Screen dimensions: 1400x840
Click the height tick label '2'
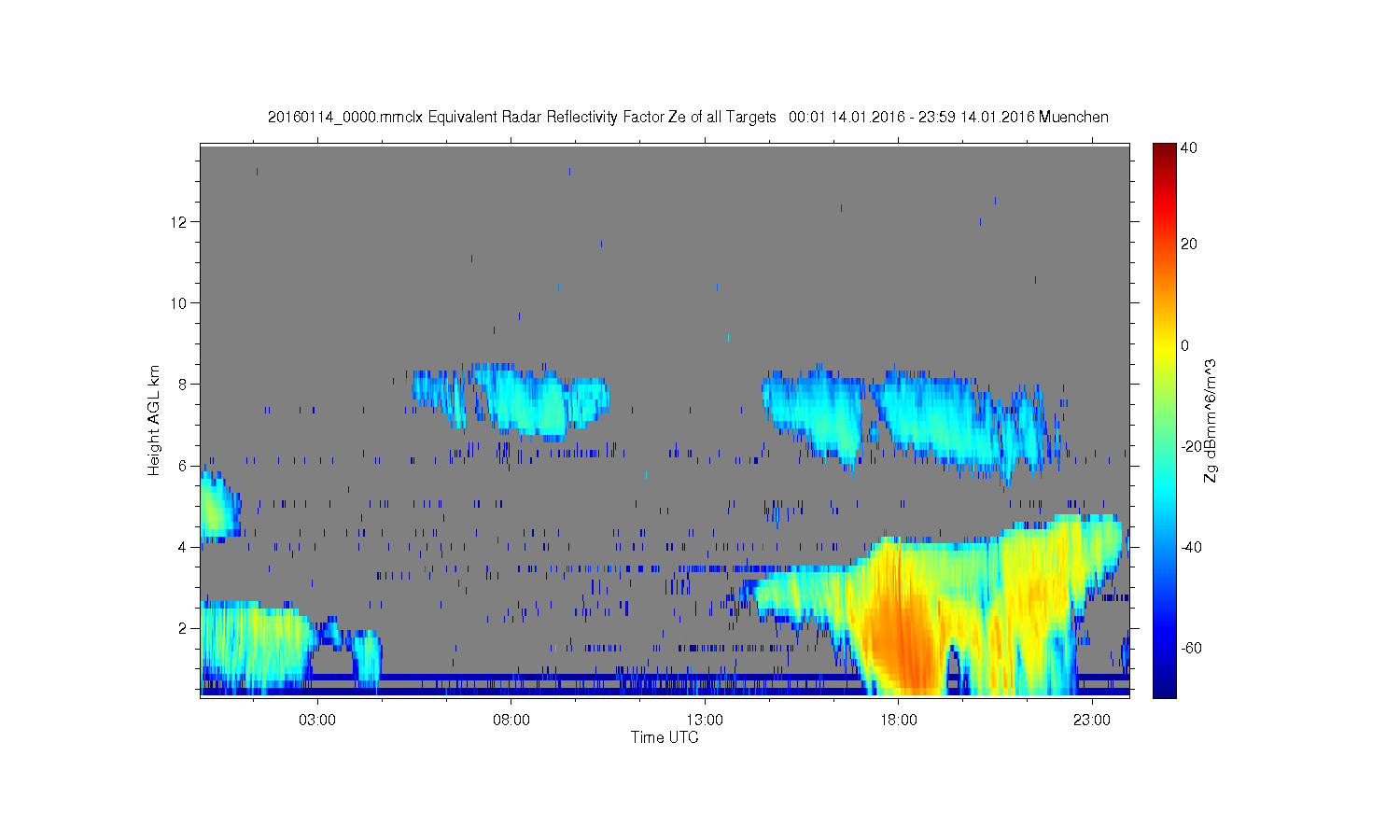pyautogui.click(x=184, y=628)
